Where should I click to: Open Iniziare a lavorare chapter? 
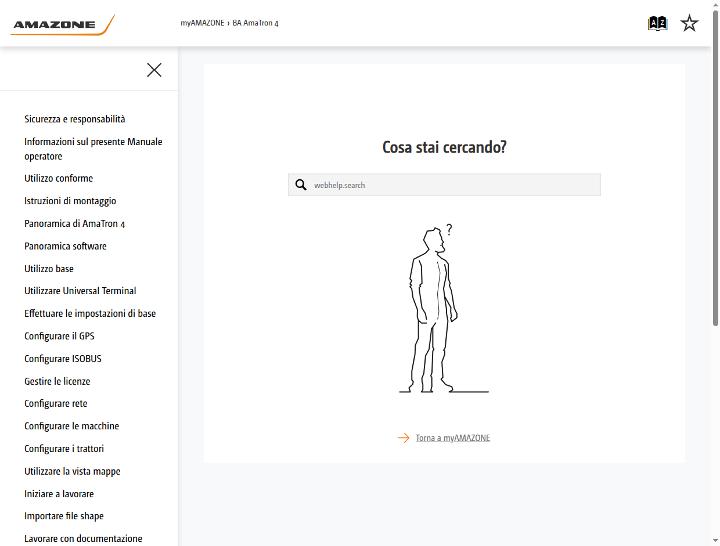(x=59, y=494)
